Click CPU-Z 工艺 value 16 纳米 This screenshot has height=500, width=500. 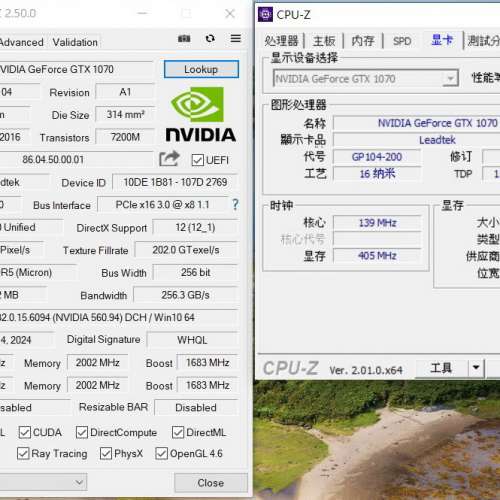click(377, 174)
